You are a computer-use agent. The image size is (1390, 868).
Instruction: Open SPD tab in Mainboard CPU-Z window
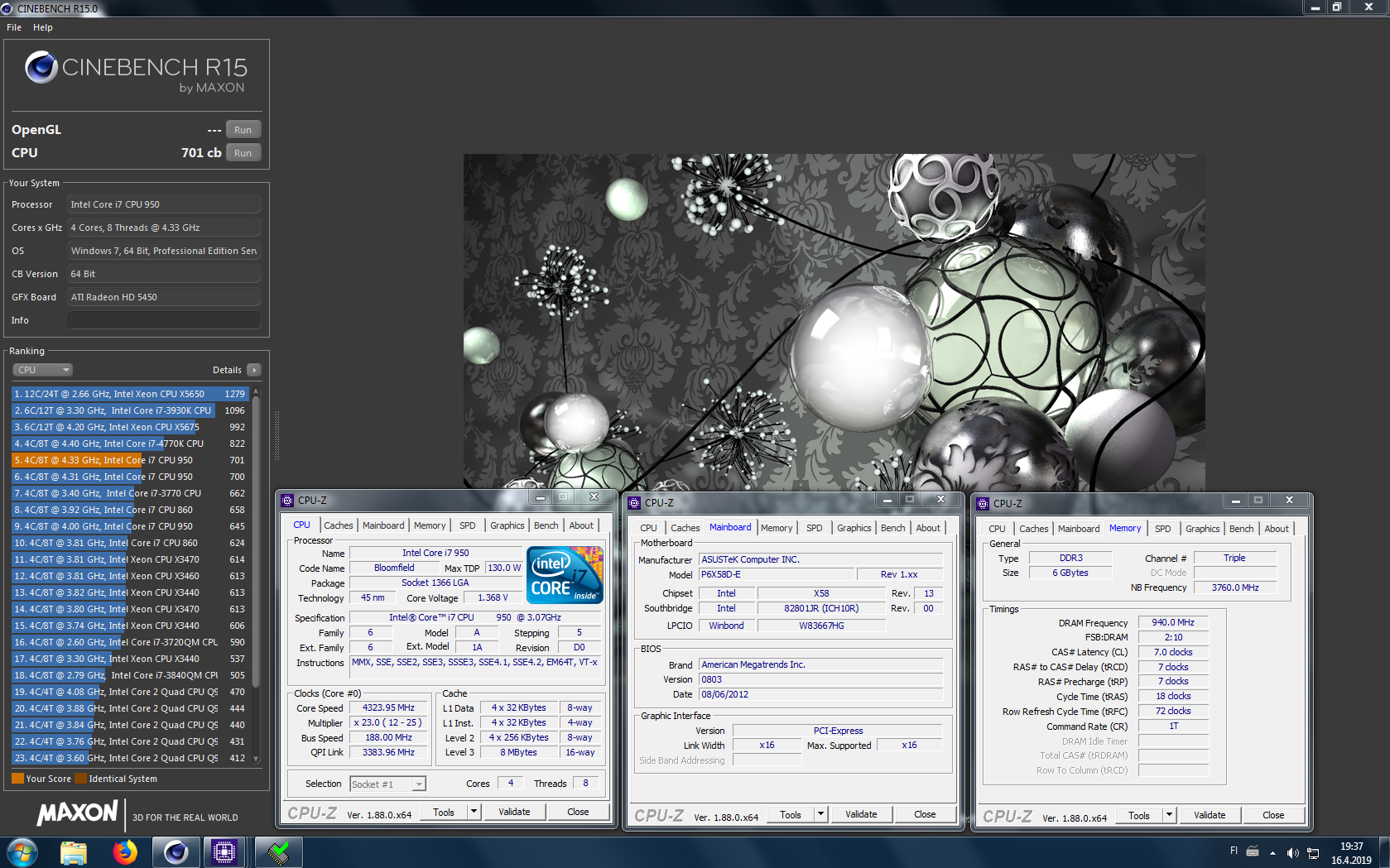815,528
